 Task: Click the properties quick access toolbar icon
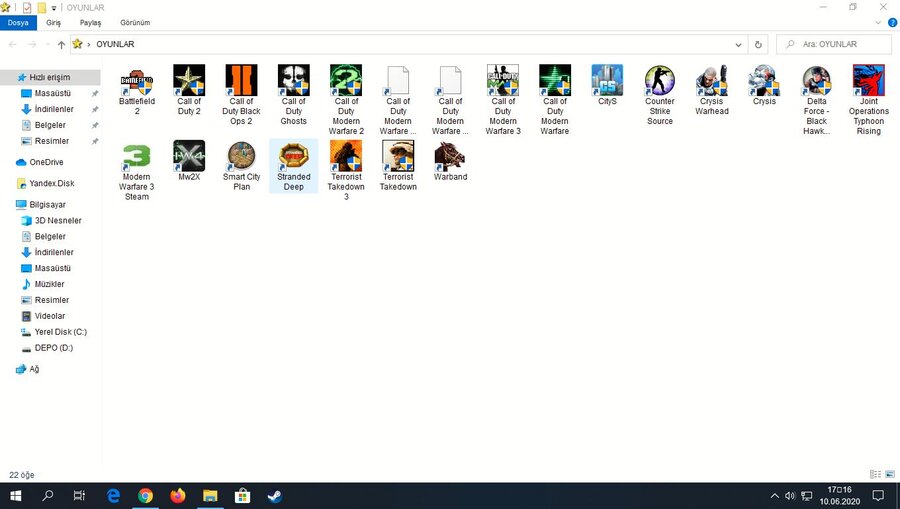point(27,8)
